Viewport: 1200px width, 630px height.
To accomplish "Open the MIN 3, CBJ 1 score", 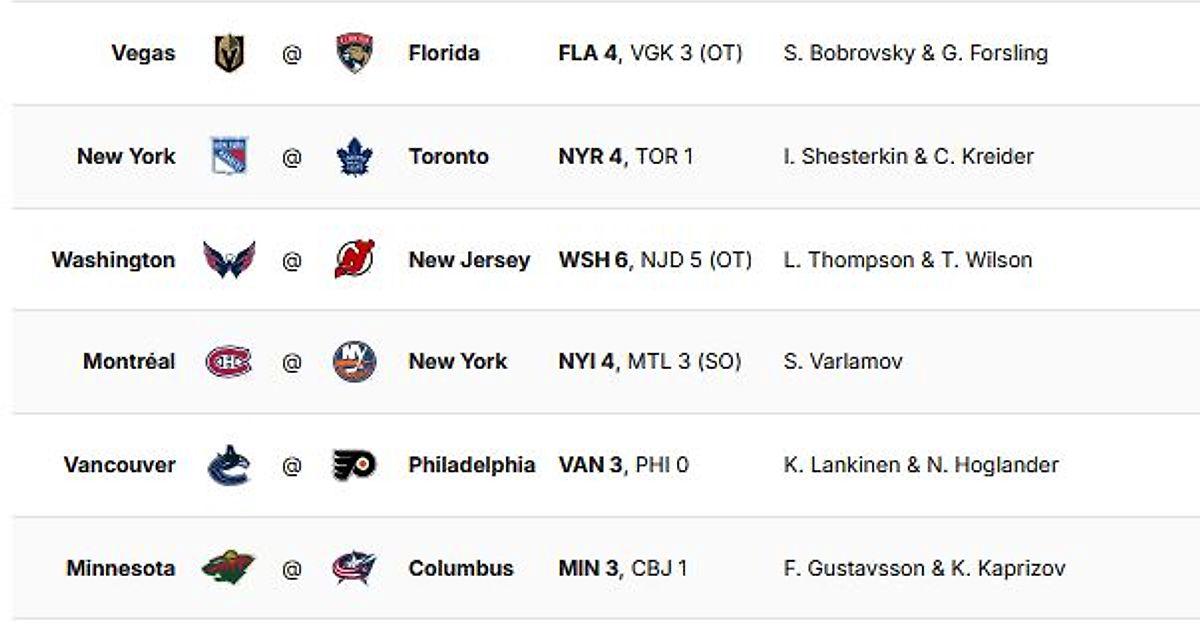I will [x=623, y=568].
